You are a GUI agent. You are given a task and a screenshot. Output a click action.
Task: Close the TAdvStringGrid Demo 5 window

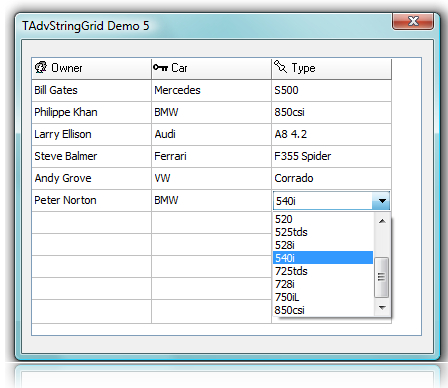coord(413,21)
